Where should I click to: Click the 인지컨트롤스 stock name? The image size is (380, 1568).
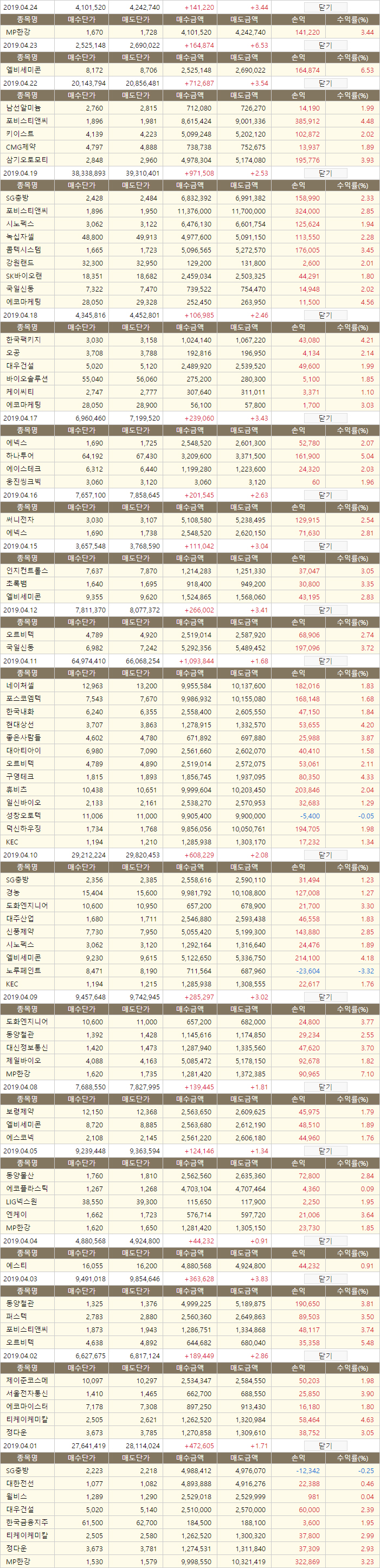point(27,571)
